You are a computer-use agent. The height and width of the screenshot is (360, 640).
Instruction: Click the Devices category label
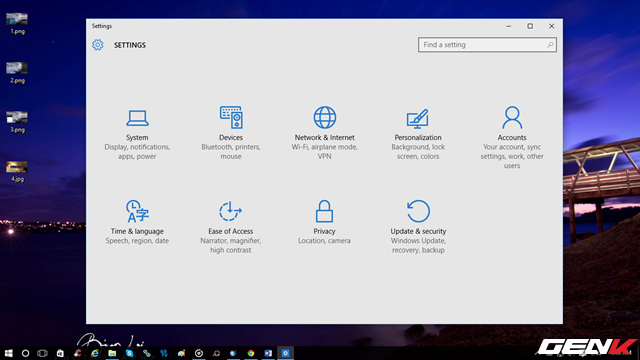click(x=231, y=138)
